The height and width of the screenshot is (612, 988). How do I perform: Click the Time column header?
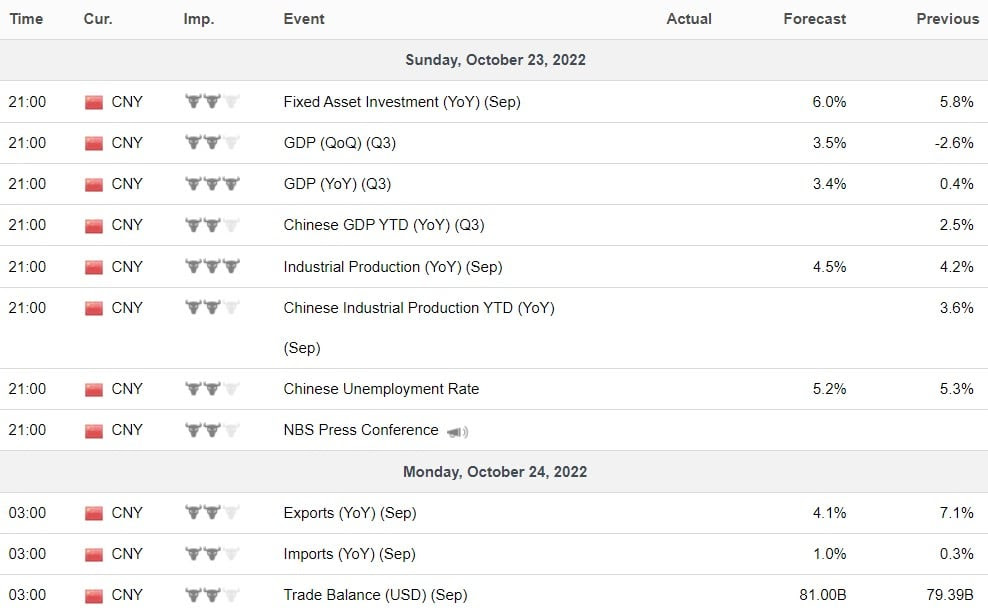coord(26,19)
